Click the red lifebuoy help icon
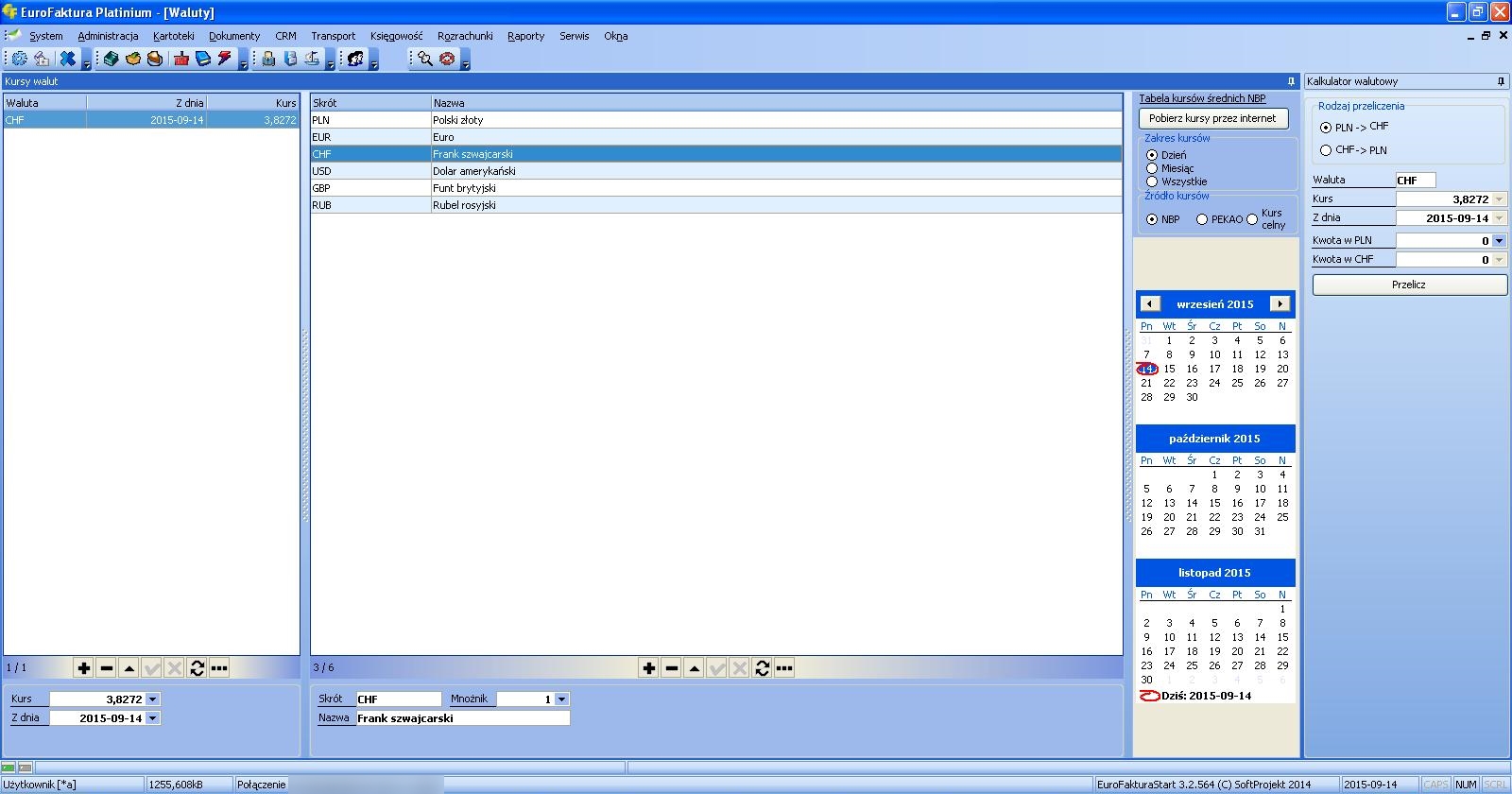This screenshot has height=794, width=1512. [x=448, y=59]
